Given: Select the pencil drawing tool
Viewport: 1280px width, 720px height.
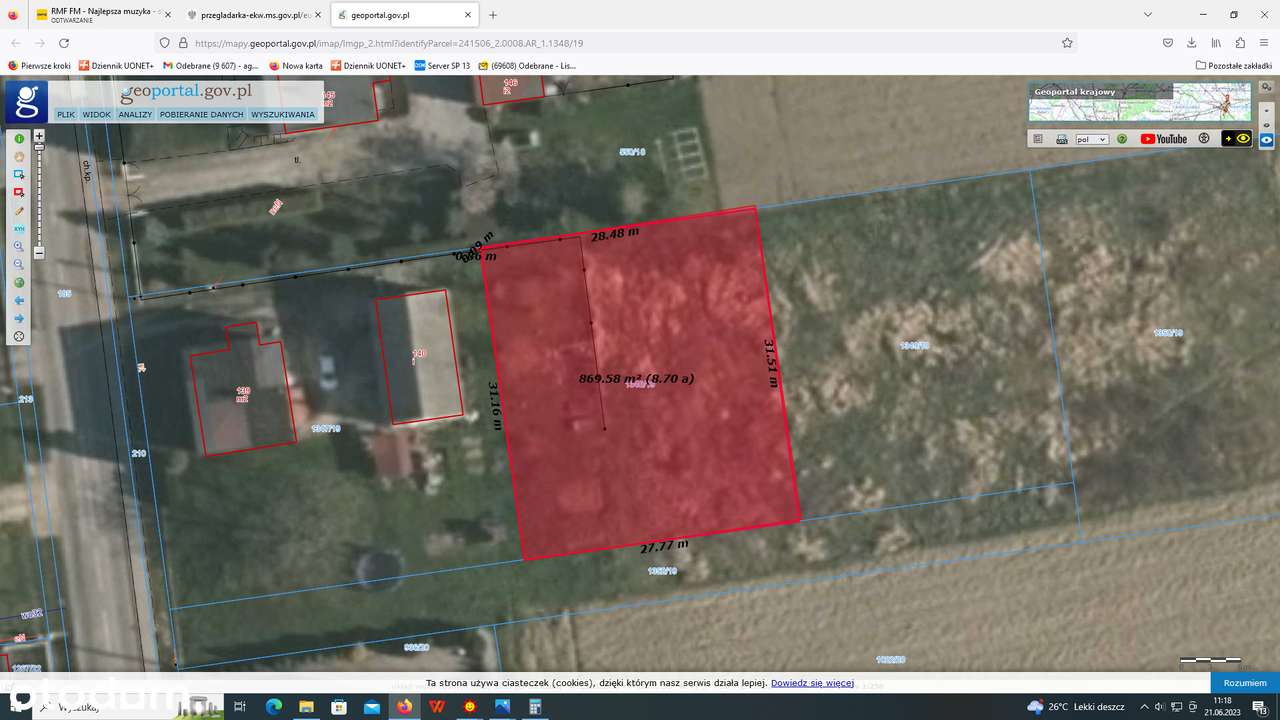Looking at the screenshot, I should pos(19,210).
